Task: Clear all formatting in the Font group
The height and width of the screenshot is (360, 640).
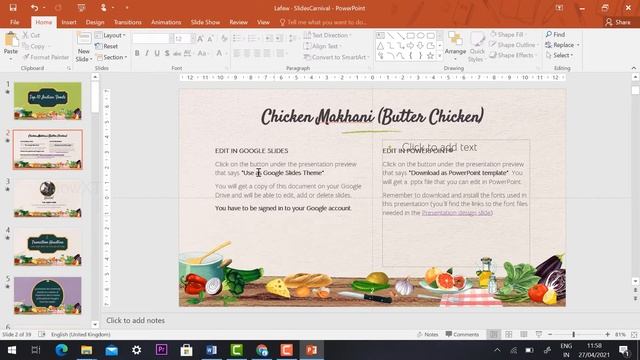Action: 224,39
